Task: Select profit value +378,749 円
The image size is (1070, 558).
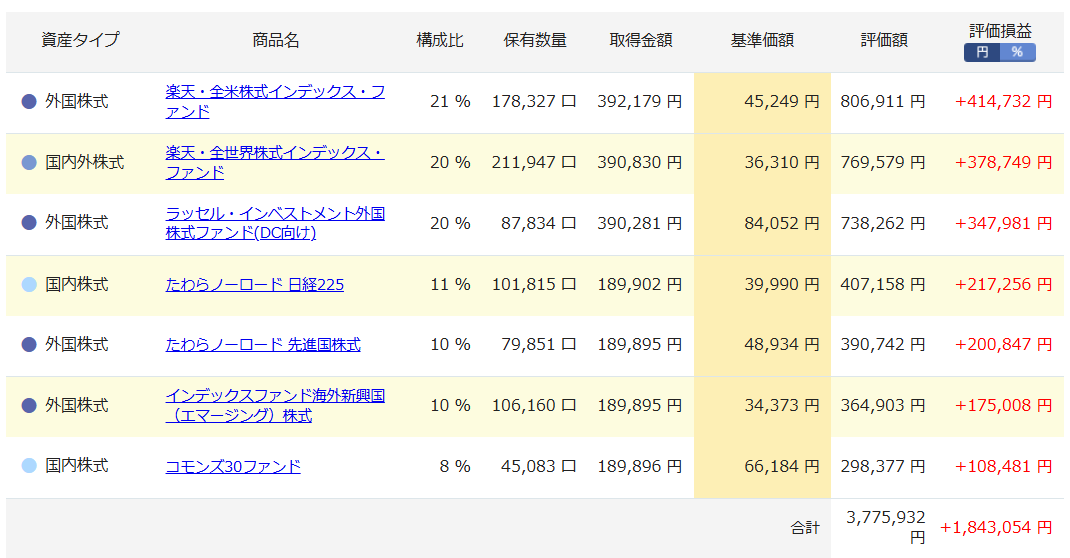Action: tap(1003, 162)
